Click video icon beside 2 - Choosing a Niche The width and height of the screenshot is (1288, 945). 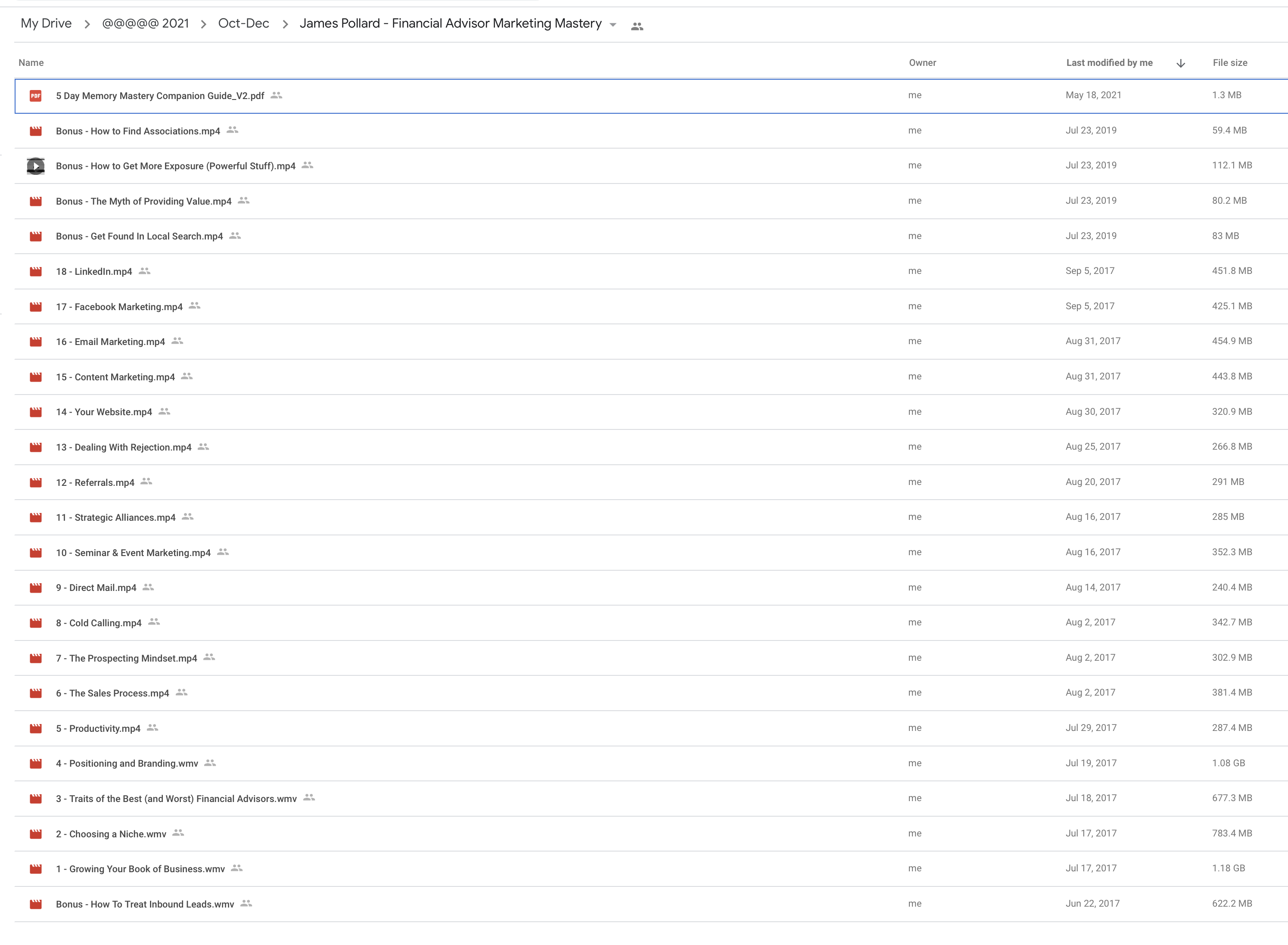tap(35, 834)
